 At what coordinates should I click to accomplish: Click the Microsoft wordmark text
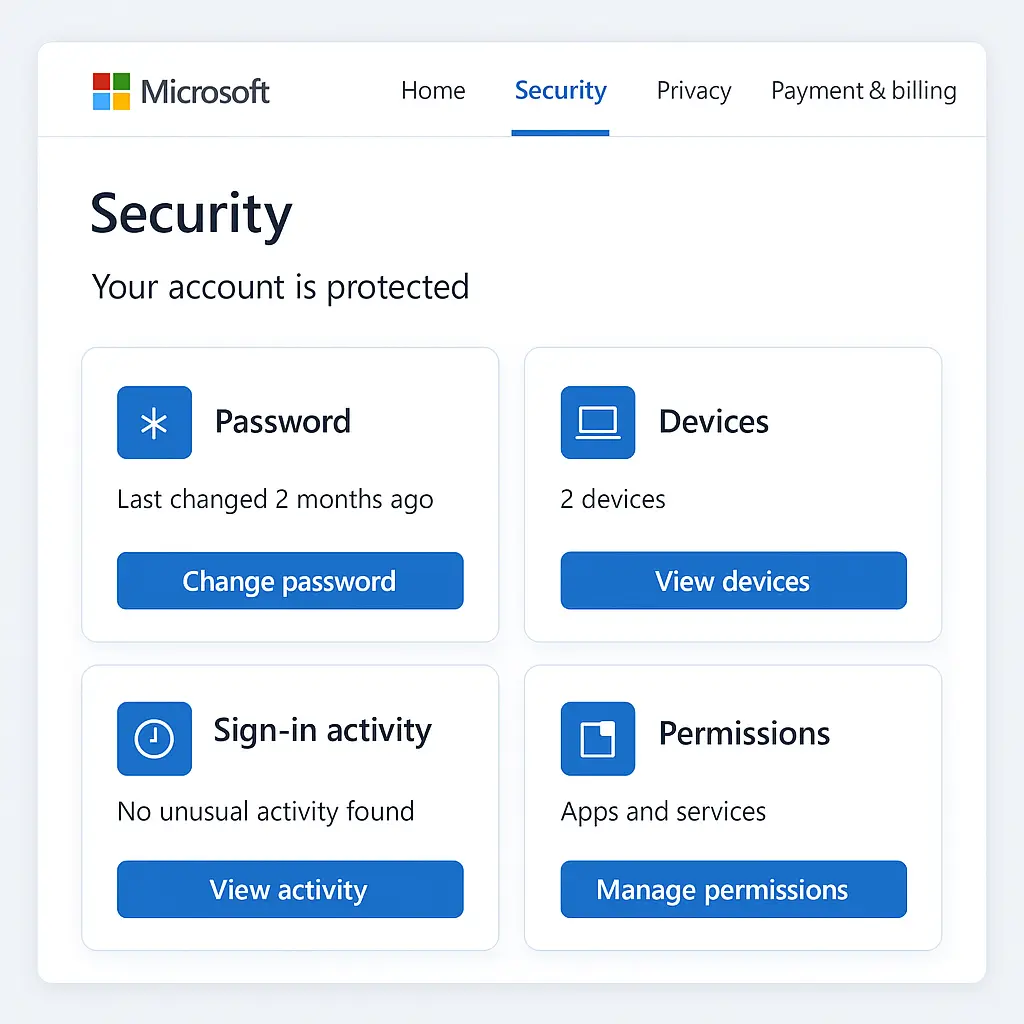(204, 91)
